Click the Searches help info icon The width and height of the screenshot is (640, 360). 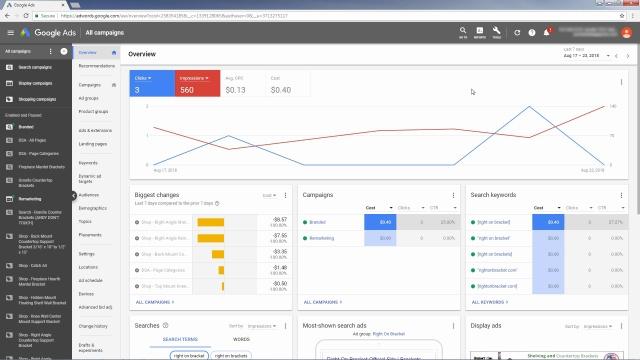pyautogui.click(x=165, y=325)
